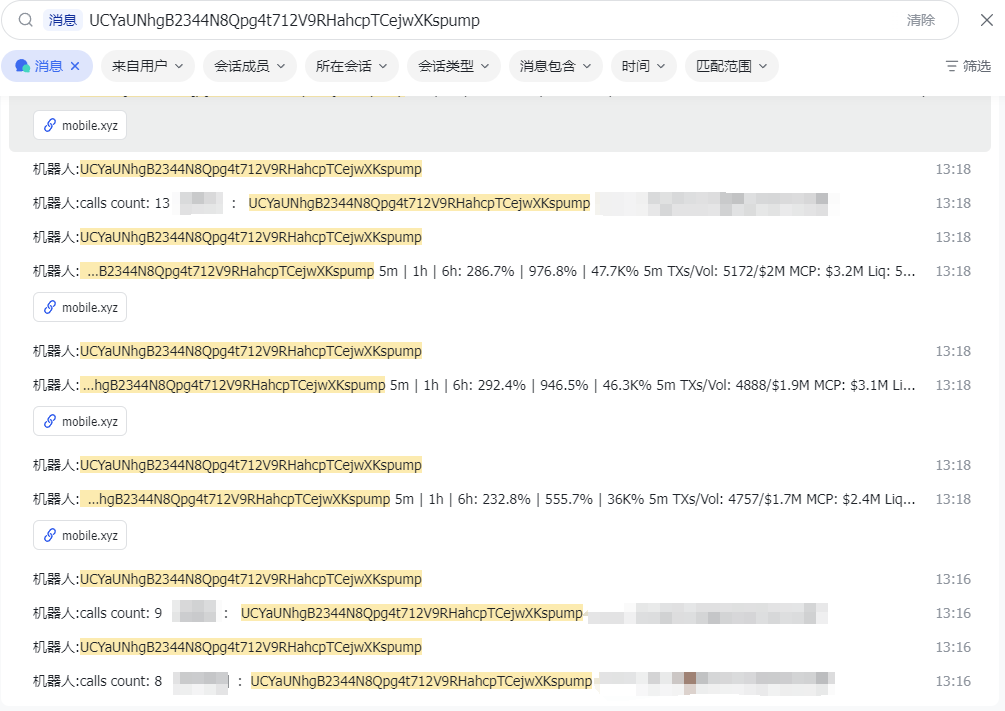Open the 筛选 filter options
The width and height of the screenshot is (1005, 711).
968,66
